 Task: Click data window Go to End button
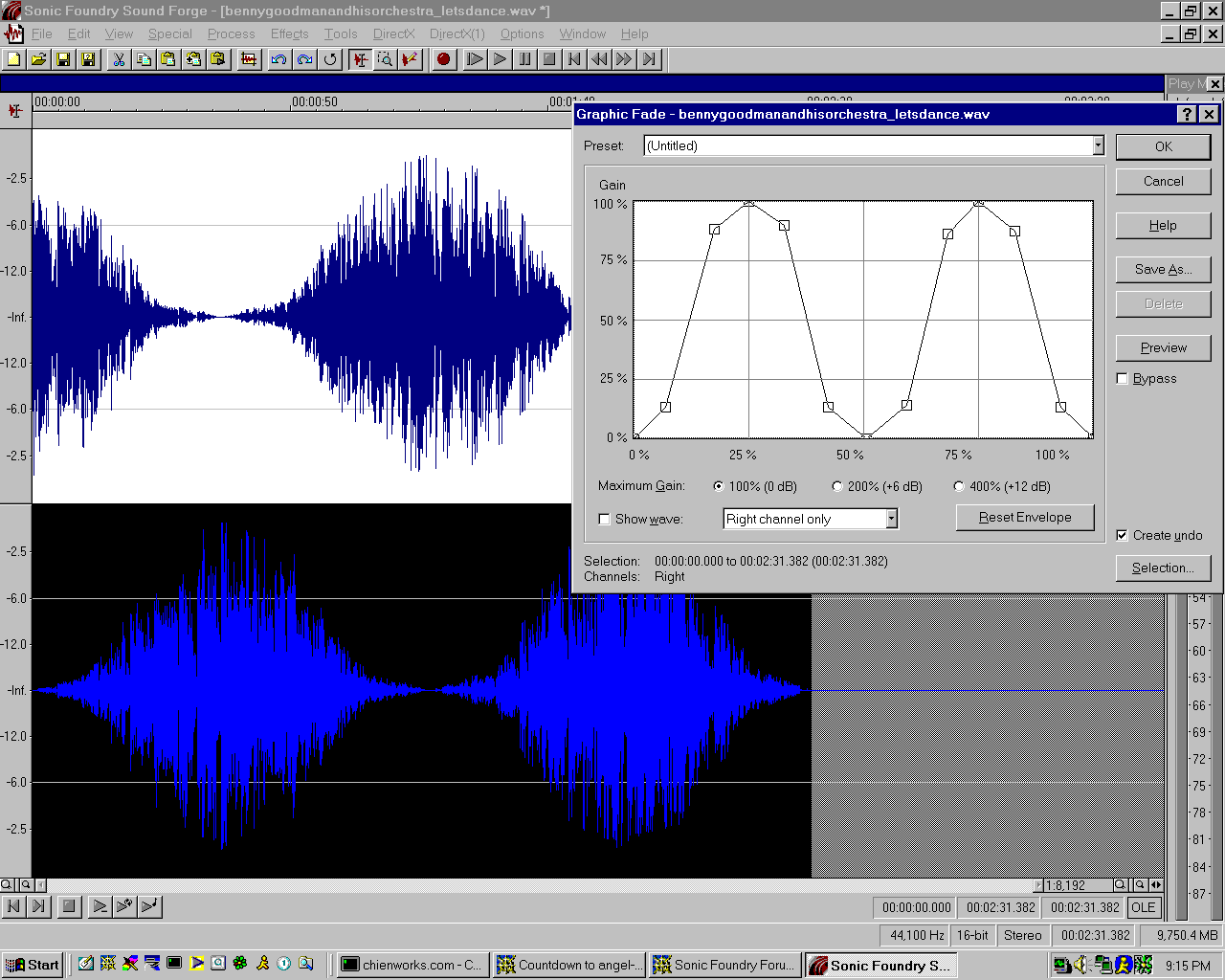pos(38,906)
